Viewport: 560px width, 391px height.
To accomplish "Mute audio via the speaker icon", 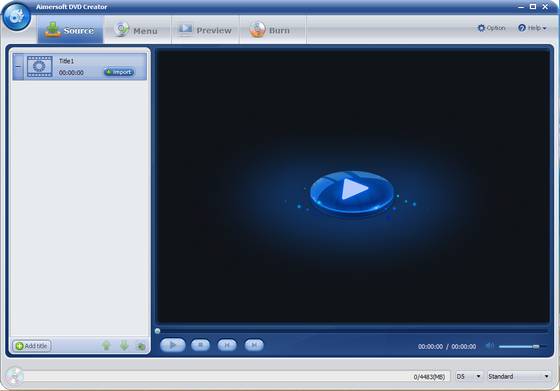I will point(490,346).
